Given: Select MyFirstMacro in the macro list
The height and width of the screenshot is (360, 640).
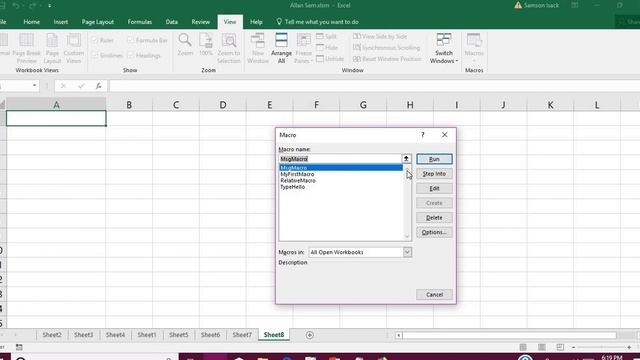Looking at the screenshot, I should (x=297, y=174).
